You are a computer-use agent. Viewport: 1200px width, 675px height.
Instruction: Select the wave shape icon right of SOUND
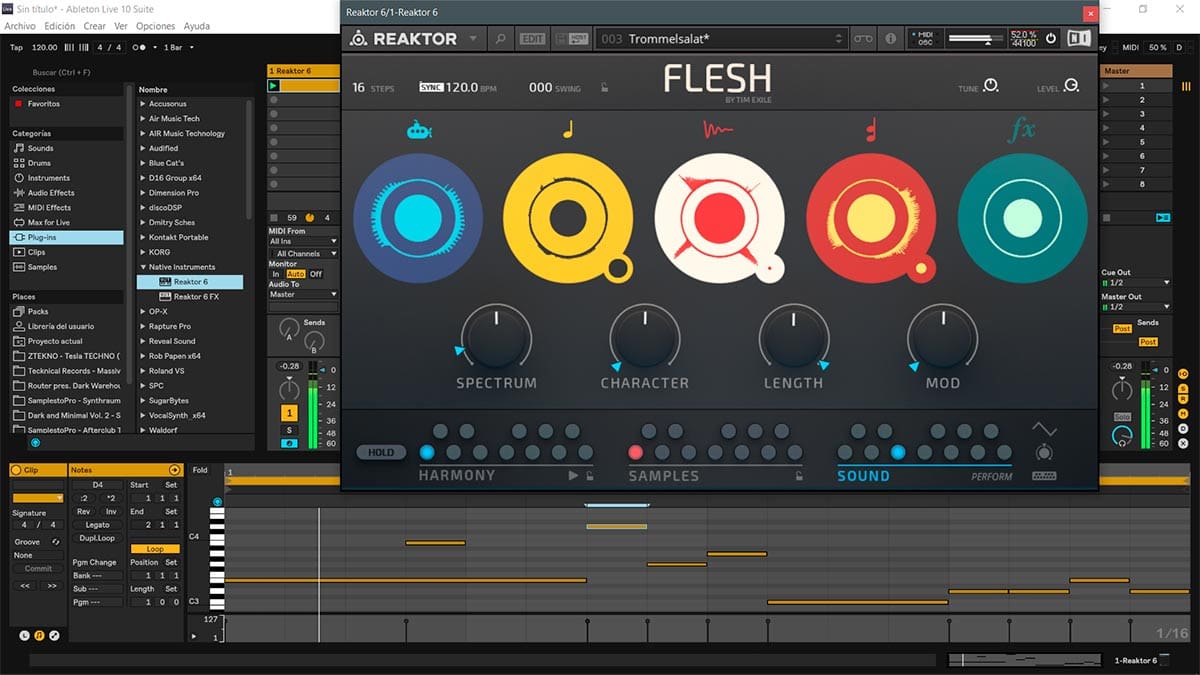[1044, 429]
